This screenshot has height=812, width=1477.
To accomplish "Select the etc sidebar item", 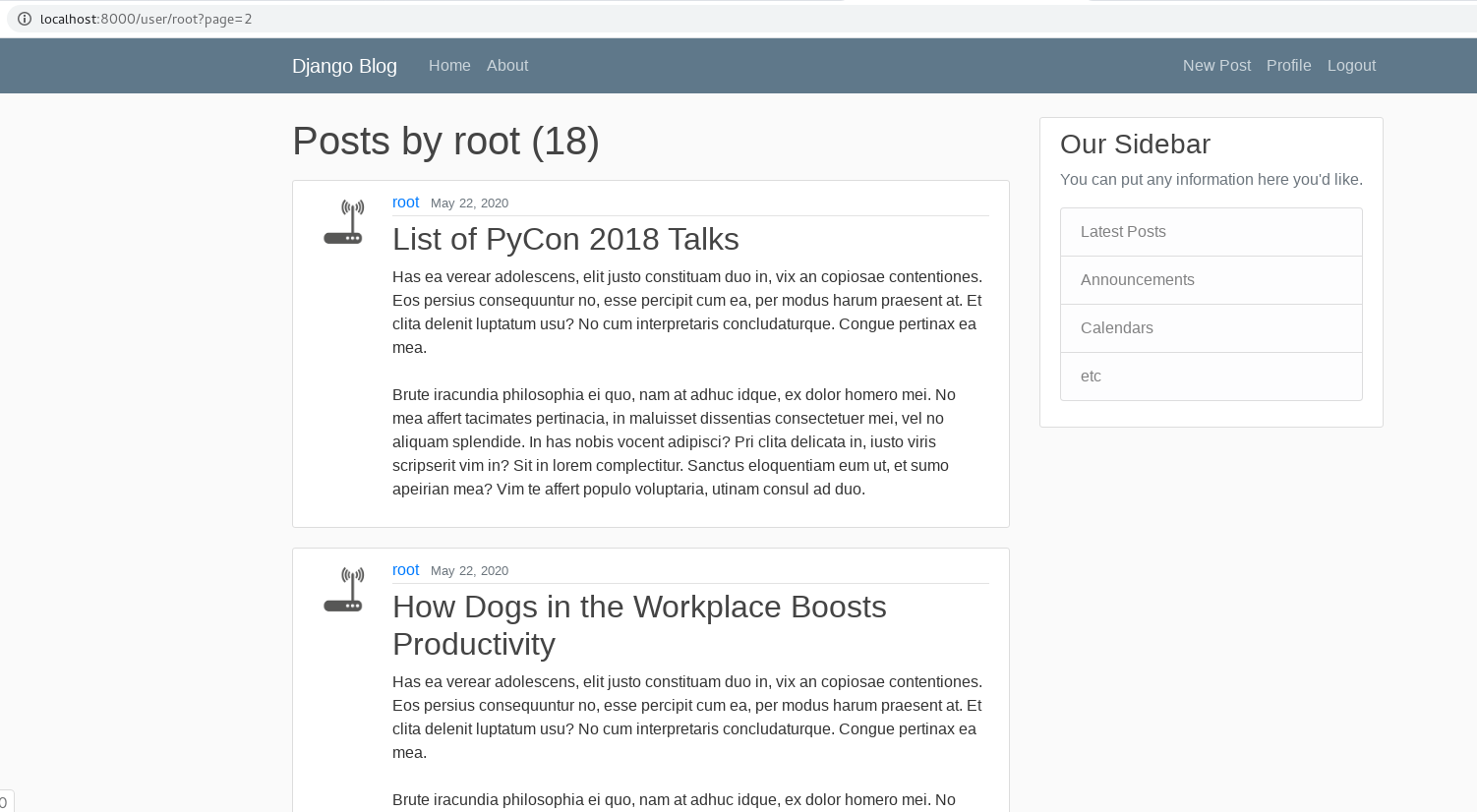I will pyautogui.click(x=1091, y=377).
